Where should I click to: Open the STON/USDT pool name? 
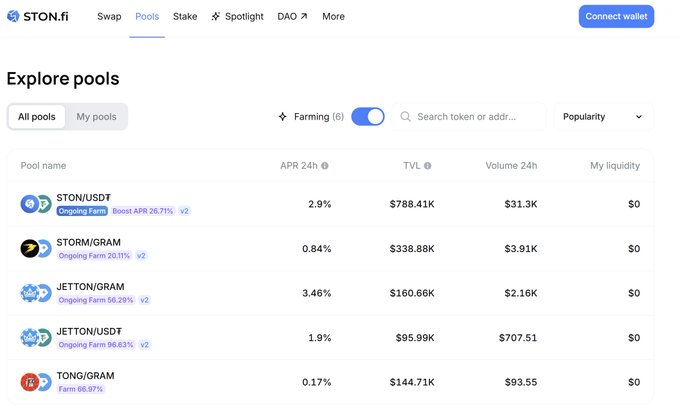click(84, 198)
